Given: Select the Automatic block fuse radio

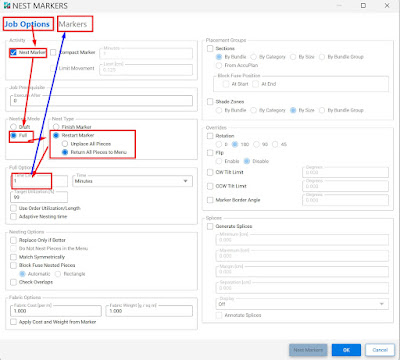Looking at the screenshot, I should pos(22,274).
